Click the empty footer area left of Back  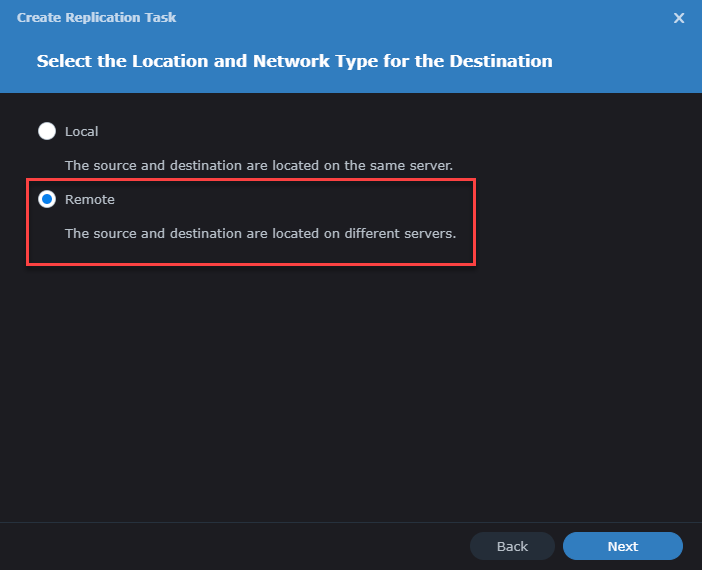coord(230,546)
